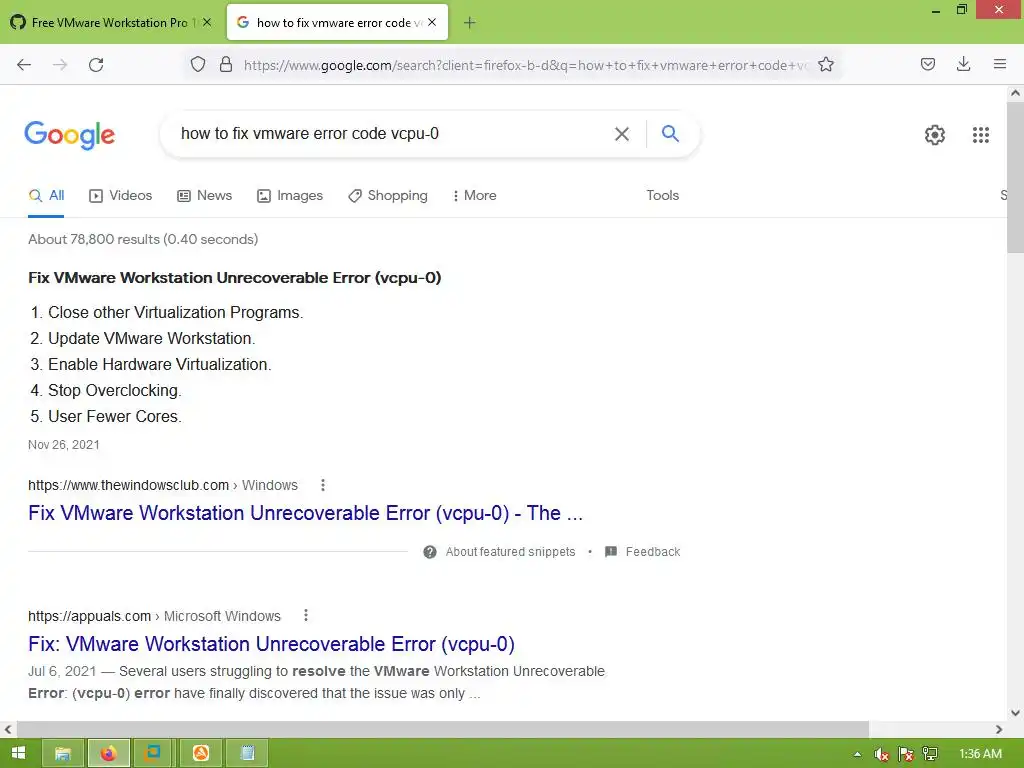Open a new browser tab

point(470,23)
